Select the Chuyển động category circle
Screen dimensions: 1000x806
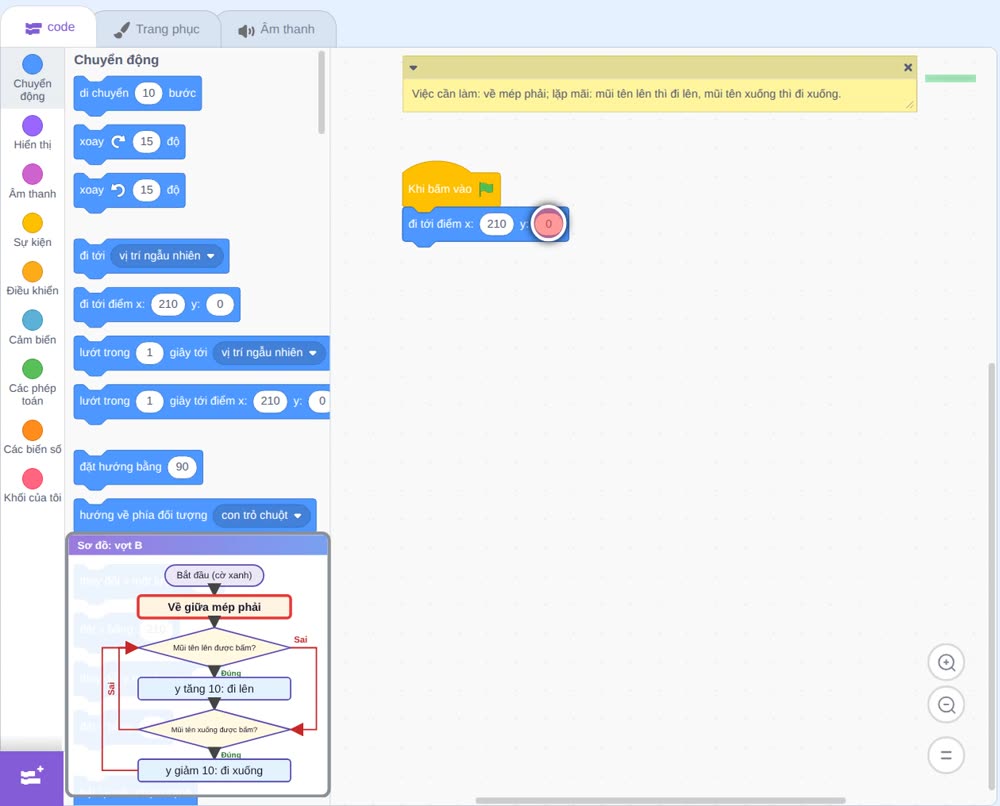[33, 64]
